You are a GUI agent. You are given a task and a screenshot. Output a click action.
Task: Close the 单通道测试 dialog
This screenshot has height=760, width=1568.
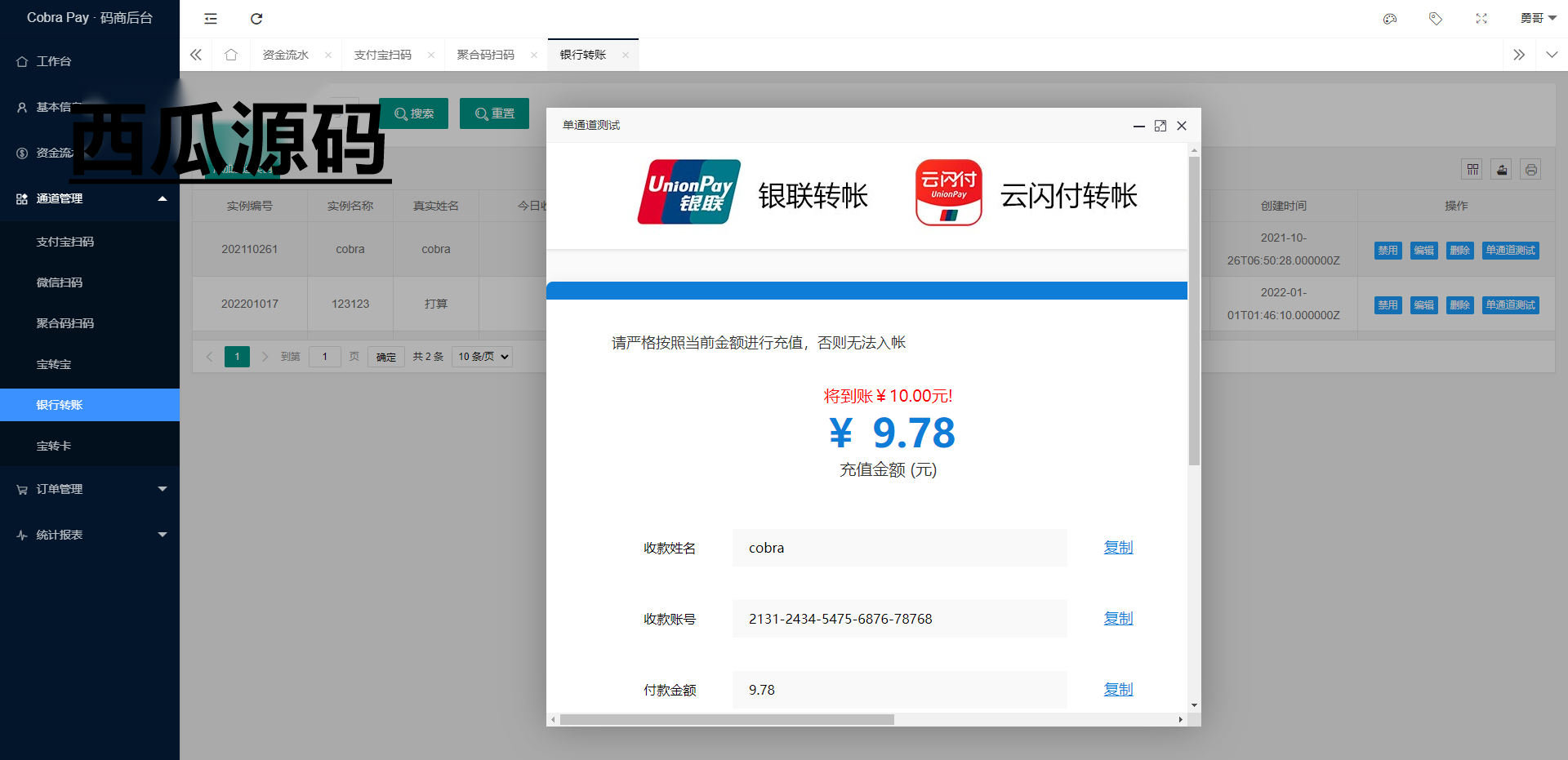(1182, 126)
